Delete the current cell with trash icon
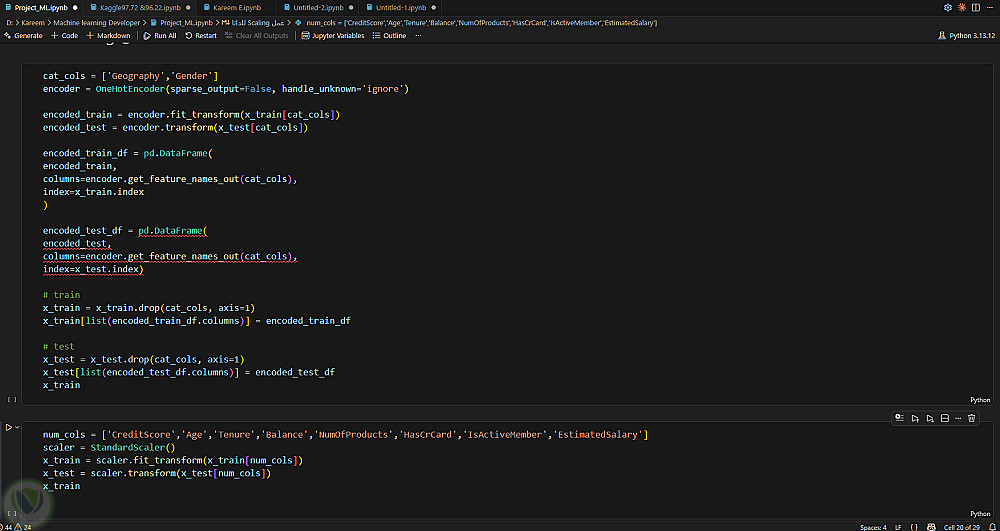1000x531 pixels. point(971,418)
